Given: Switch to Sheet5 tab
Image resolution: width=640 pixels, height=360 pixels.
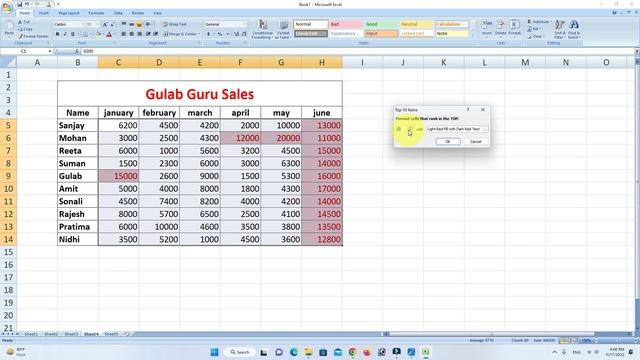Looking at the screenshot, I should [x=111, y=334].
